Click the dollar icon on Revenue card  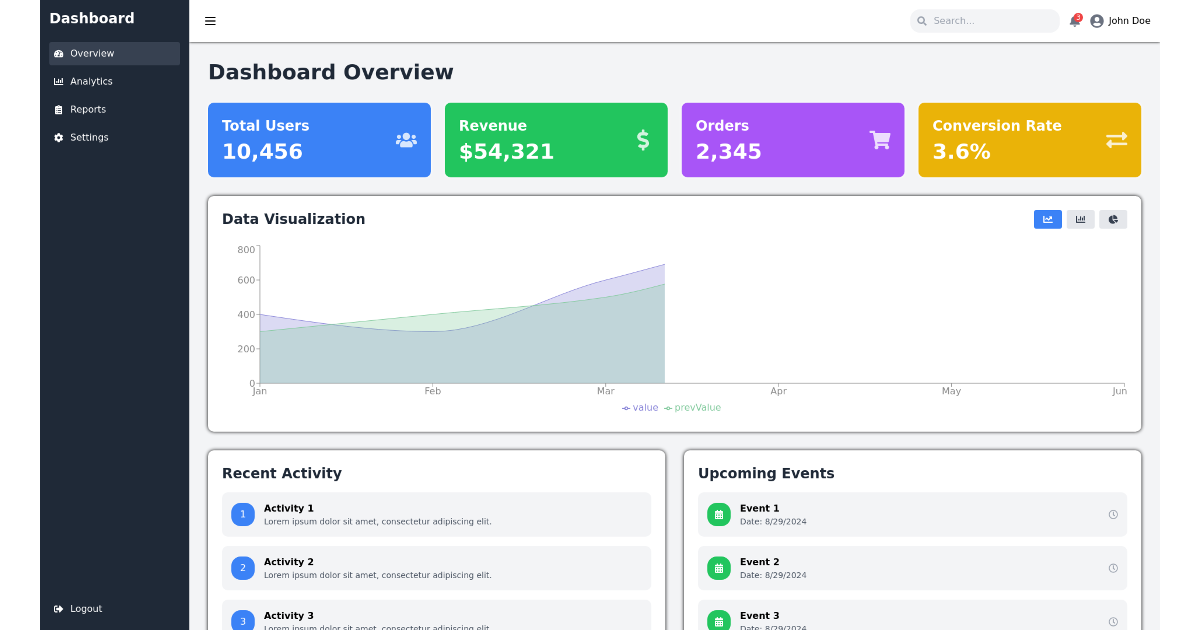click(x=643, y=140)
